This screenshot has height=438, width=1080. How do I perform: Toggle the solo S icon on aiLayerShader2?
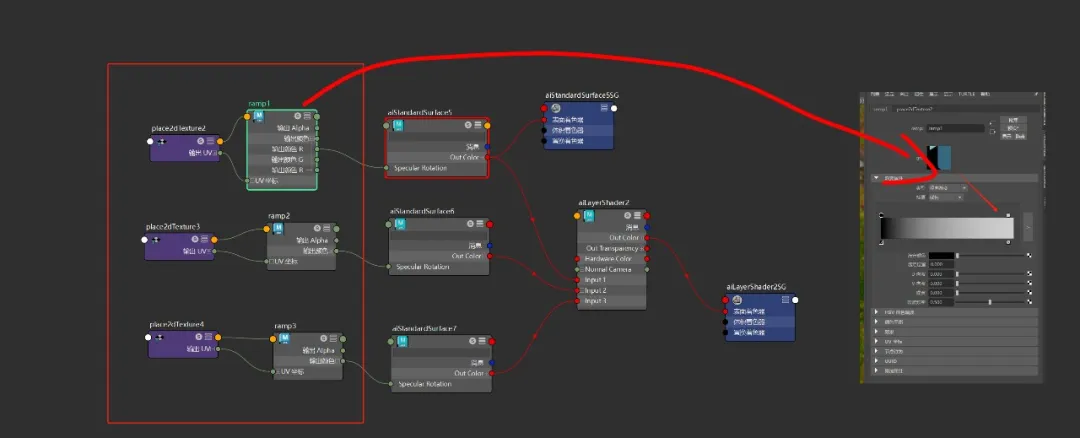[627, 216]
